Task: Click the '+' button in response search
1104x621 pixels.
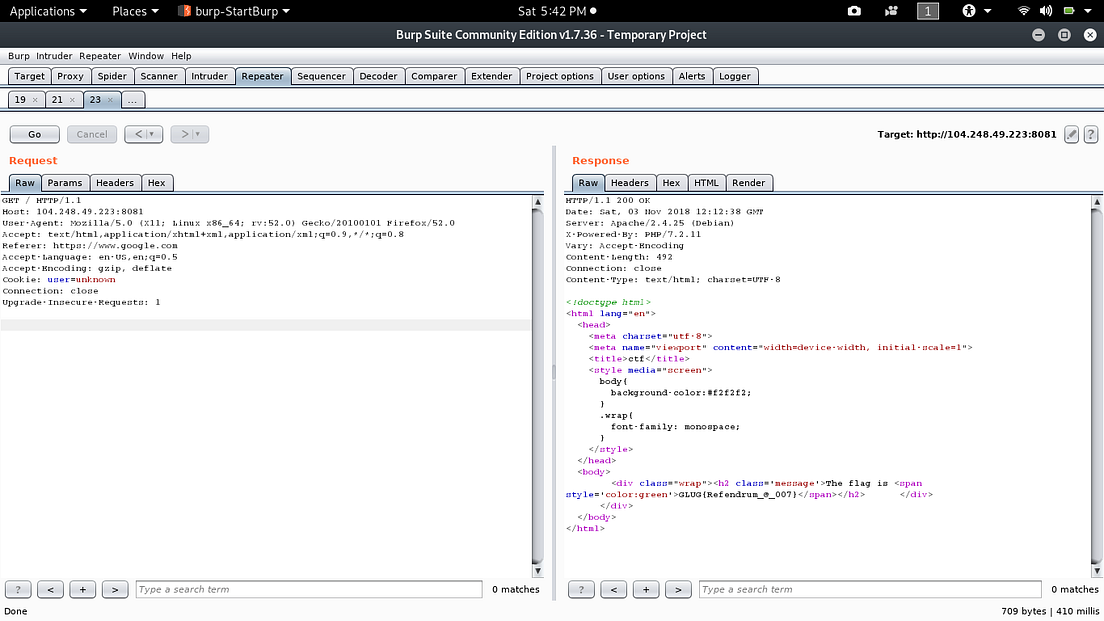Action: (x=645, y=589)
